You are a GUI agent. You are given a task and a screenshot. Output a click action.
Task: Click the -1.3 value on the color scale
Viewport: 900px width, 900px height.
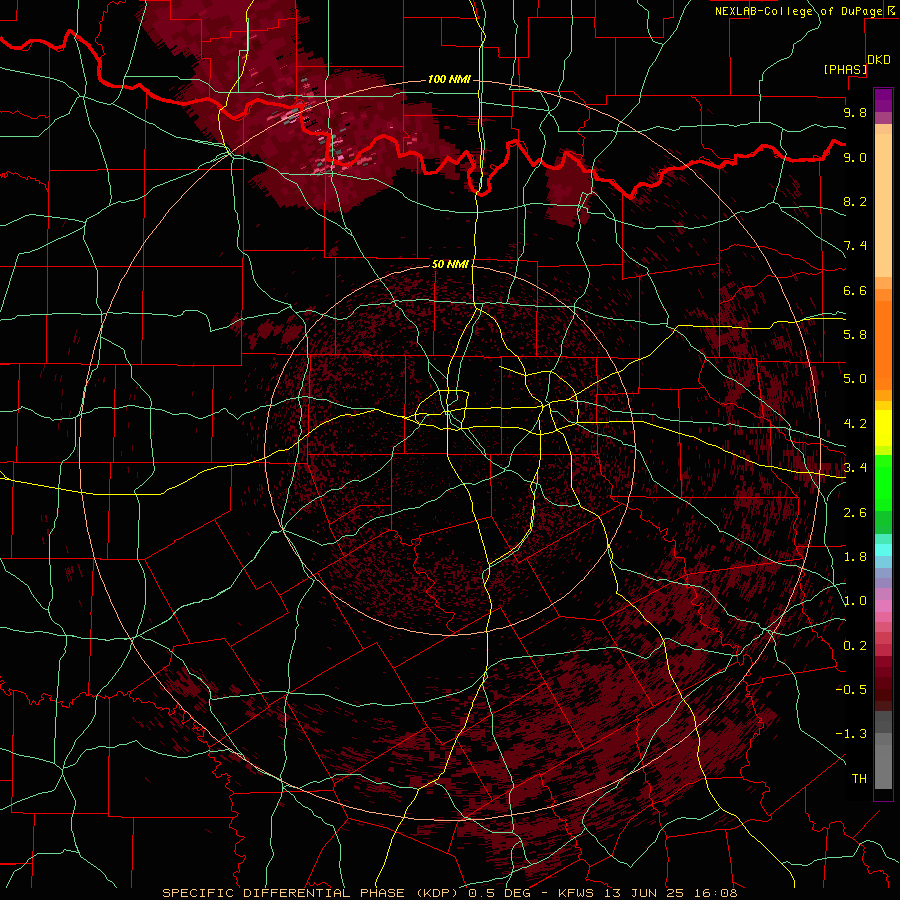851,734
